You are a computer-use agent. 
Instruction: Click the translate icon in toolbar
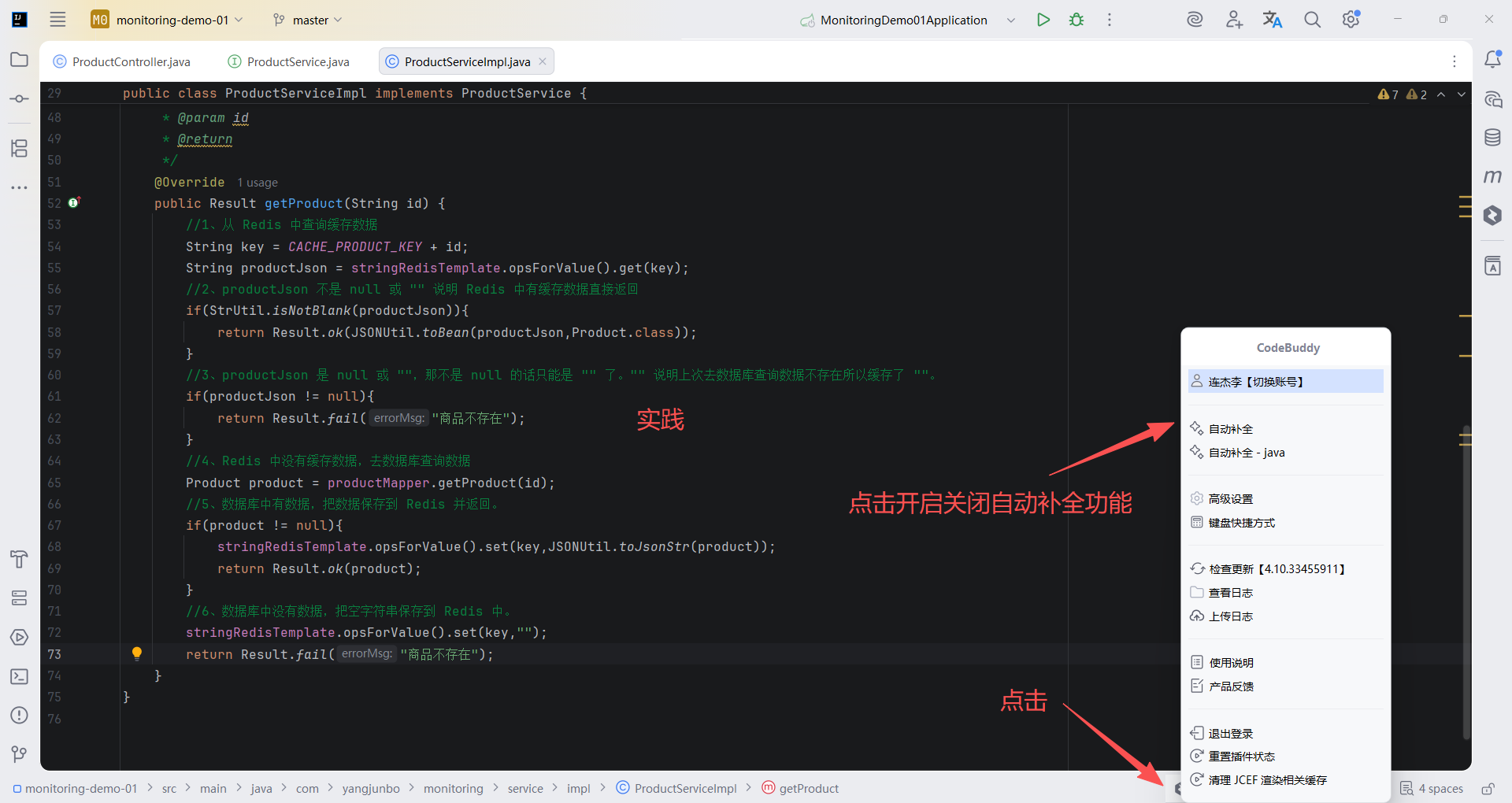coord(1273,20)
